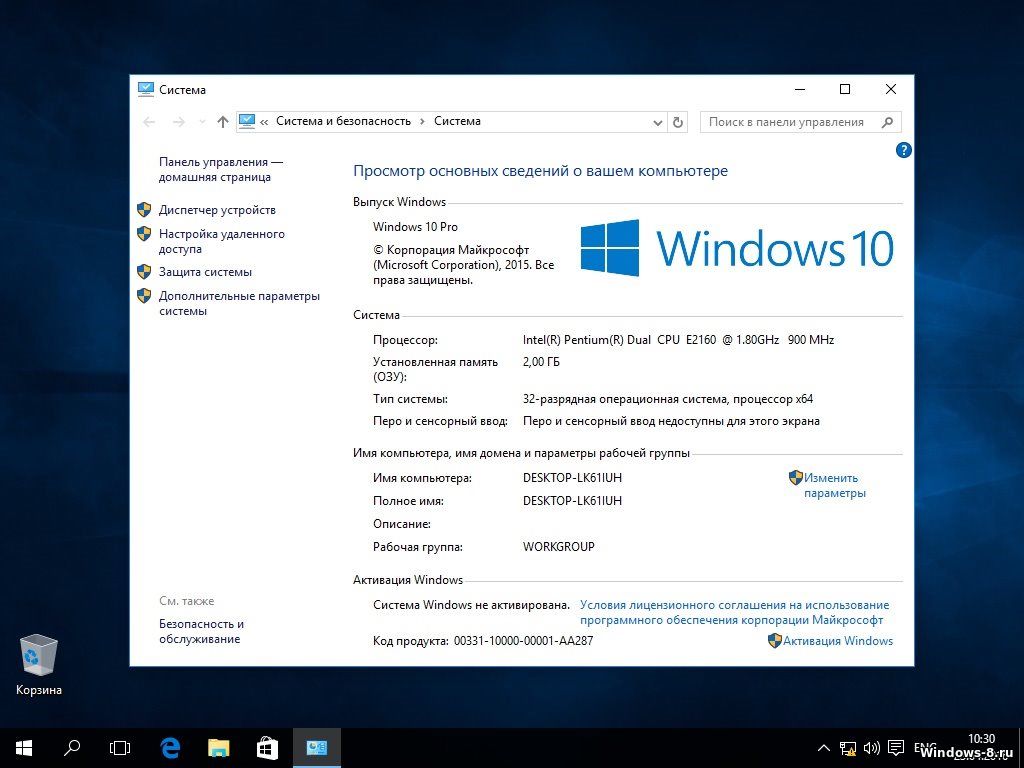Minimize the Система window
Viewport: 1024px width, 768px height.
click(800, 89)
